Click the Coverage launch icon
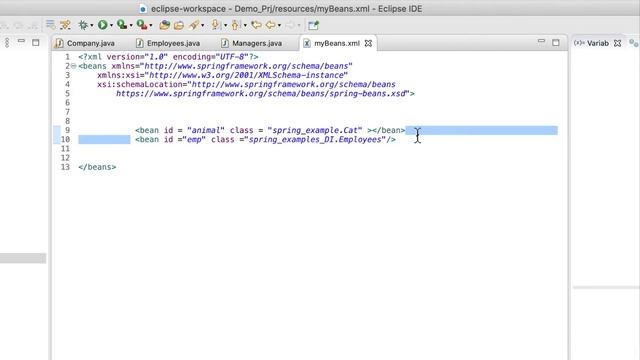Screen dimensions: 640x360 pyautogui.click(x=122, y=25)
